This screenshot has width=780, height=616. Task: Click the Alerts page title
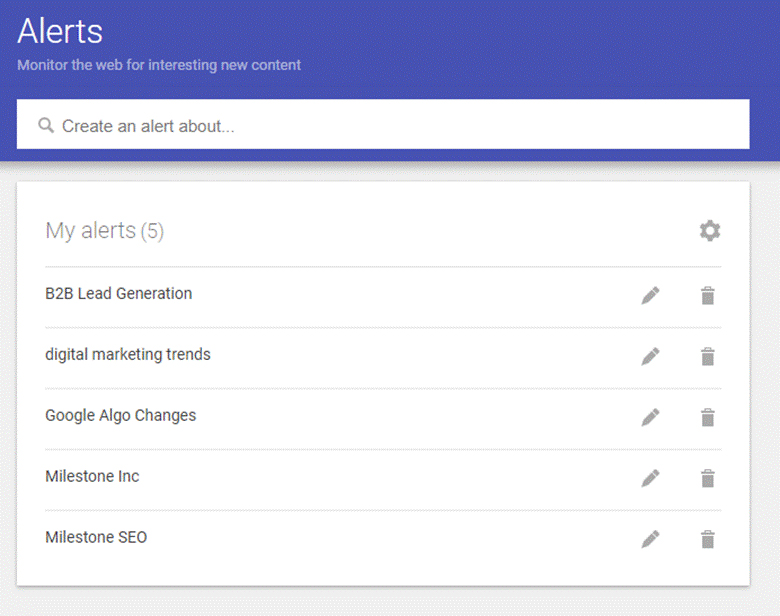click(x=60, y=31)
